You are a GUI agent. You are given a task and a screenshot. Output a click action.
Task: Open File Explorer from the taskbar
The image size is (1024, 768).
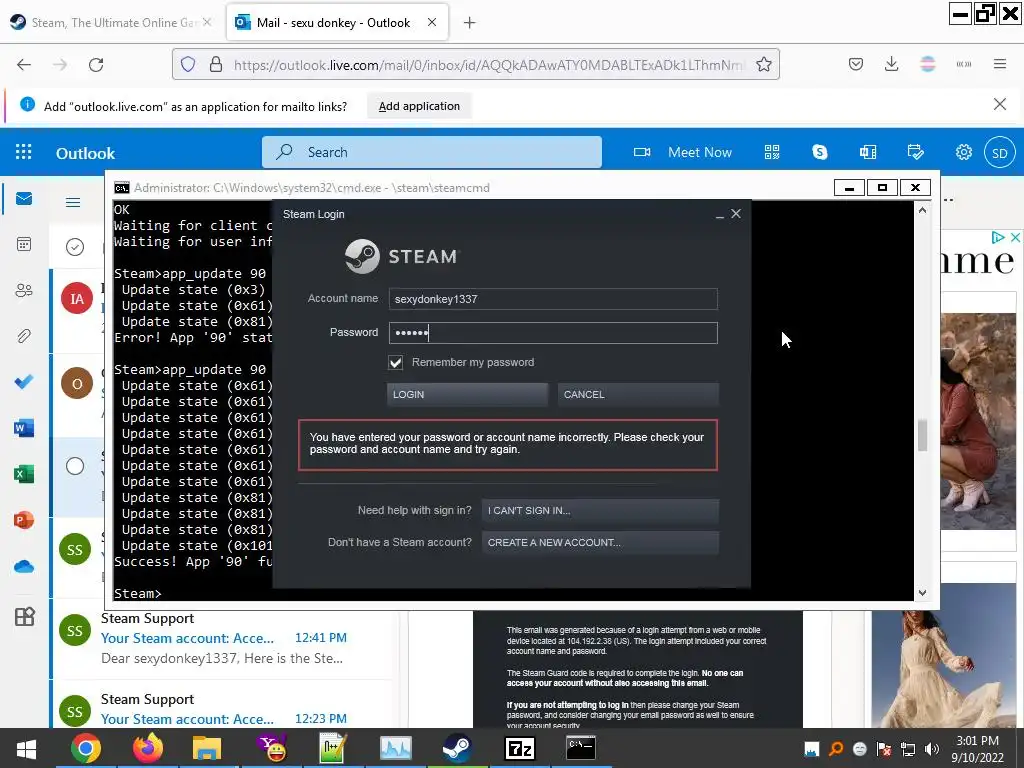tap(207, 748)
